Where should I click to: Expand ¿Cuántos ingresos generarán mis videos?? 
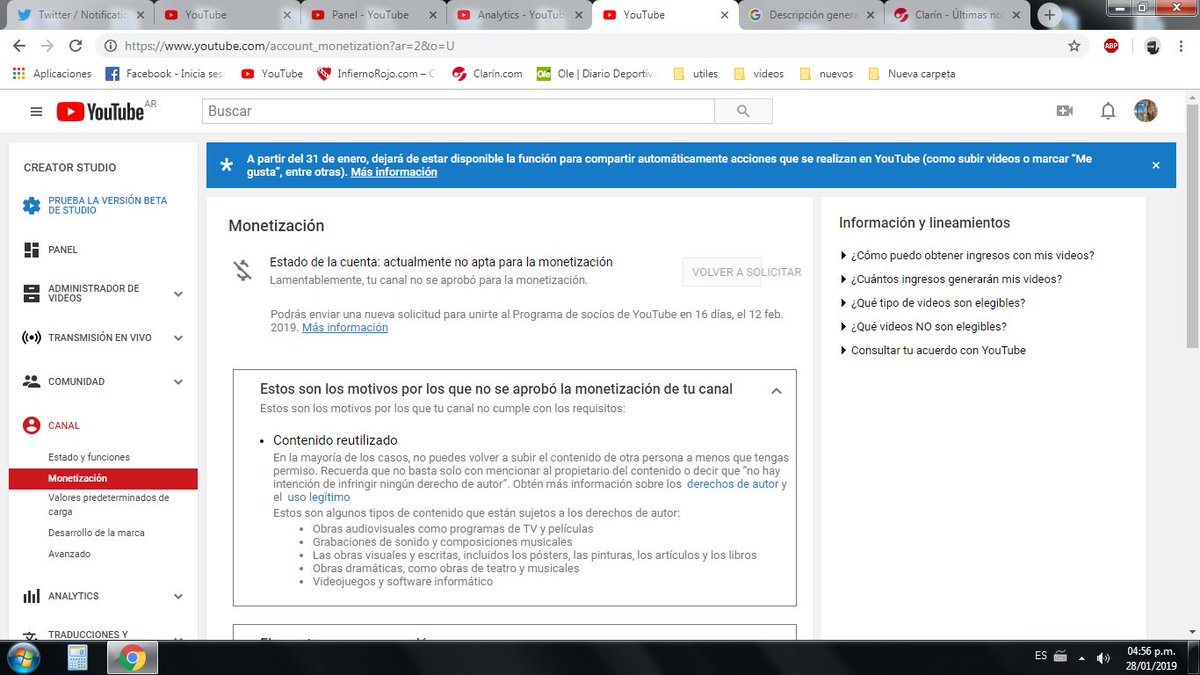click(x=950, y=279)
